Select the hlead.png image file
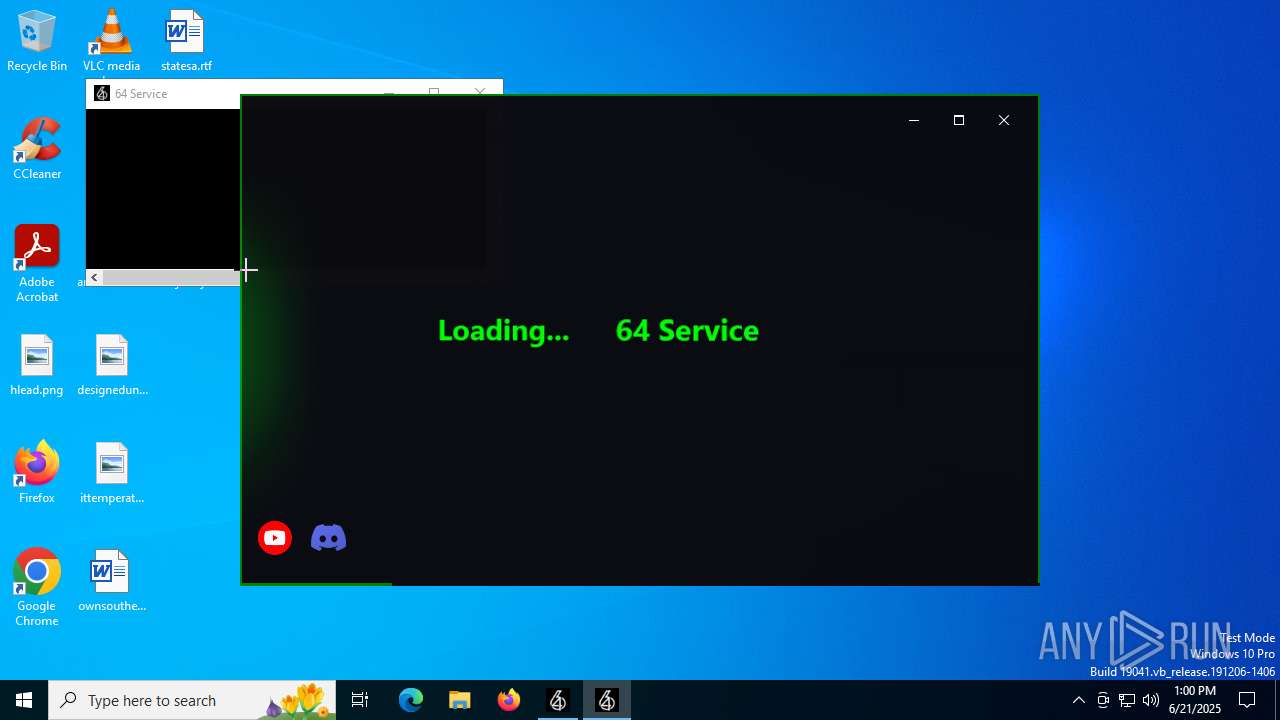This screenshot has height=720, width=1280. pyautogui.click(x=37, y=365)
